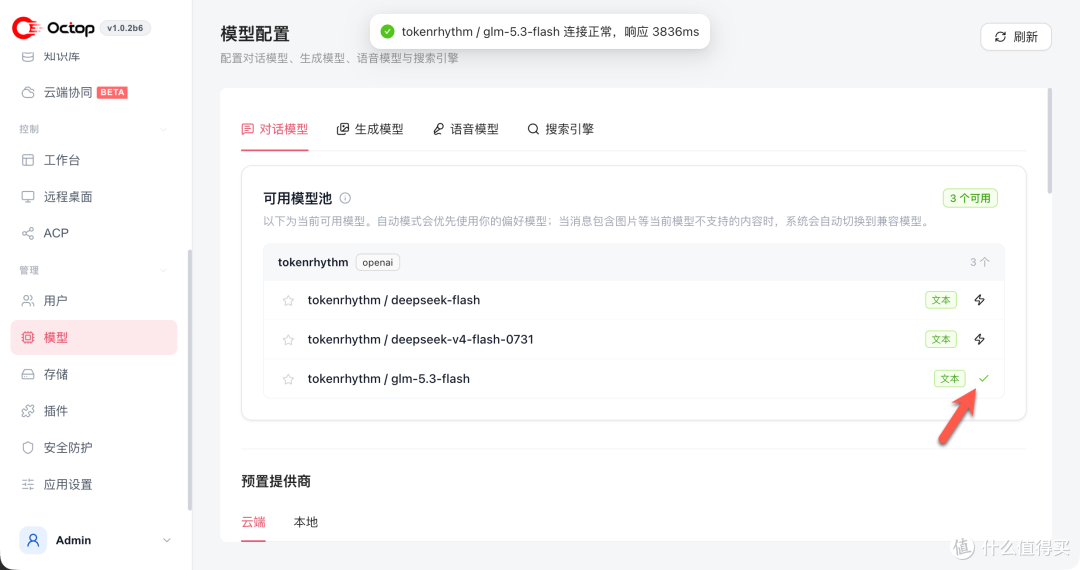Viewport: 1080px width, 570px height.
Task: Open the 插件 puzzle icon
Action: [x=28, y=411]
